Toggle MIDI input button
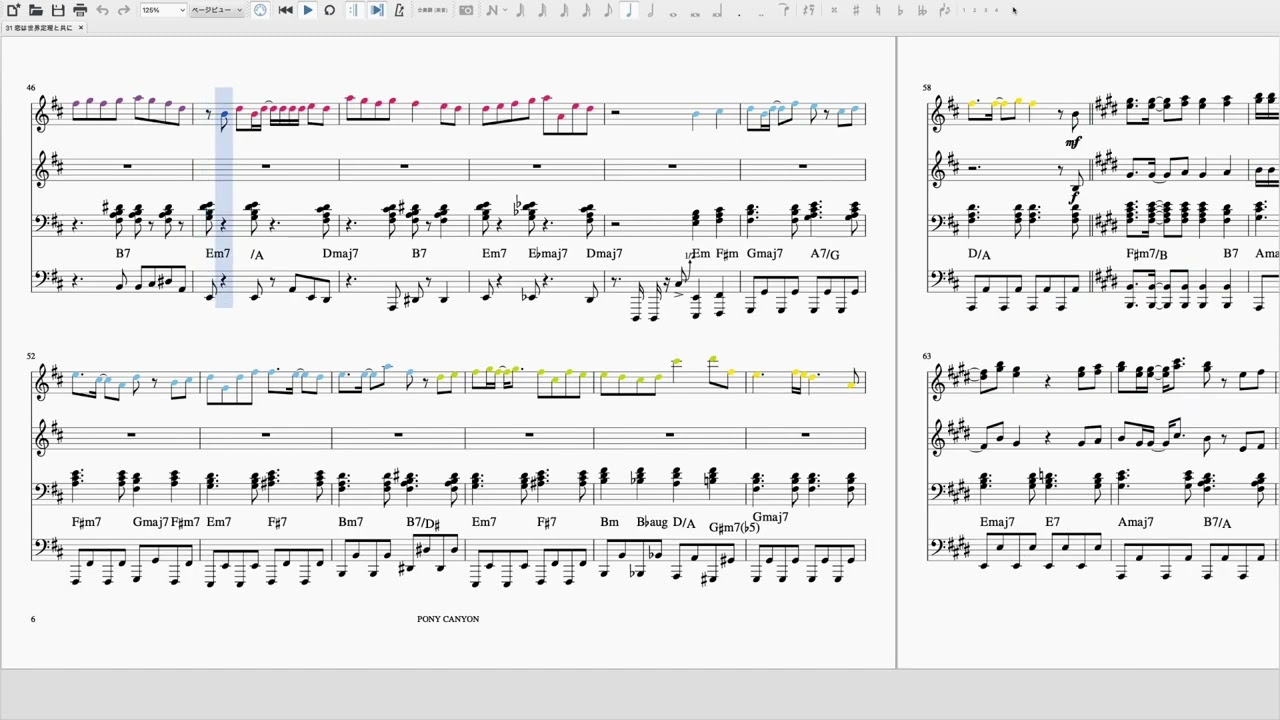The width and height of the screenshot is (1280, 720). pos(260,10)
